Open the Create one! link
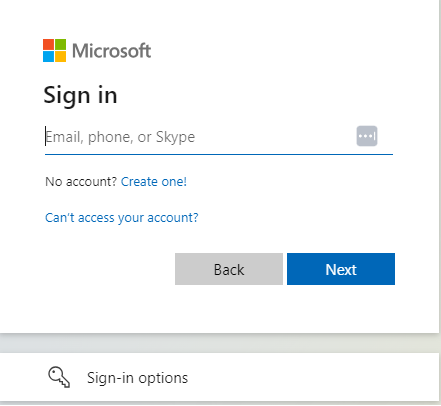 tap(154, 182)
